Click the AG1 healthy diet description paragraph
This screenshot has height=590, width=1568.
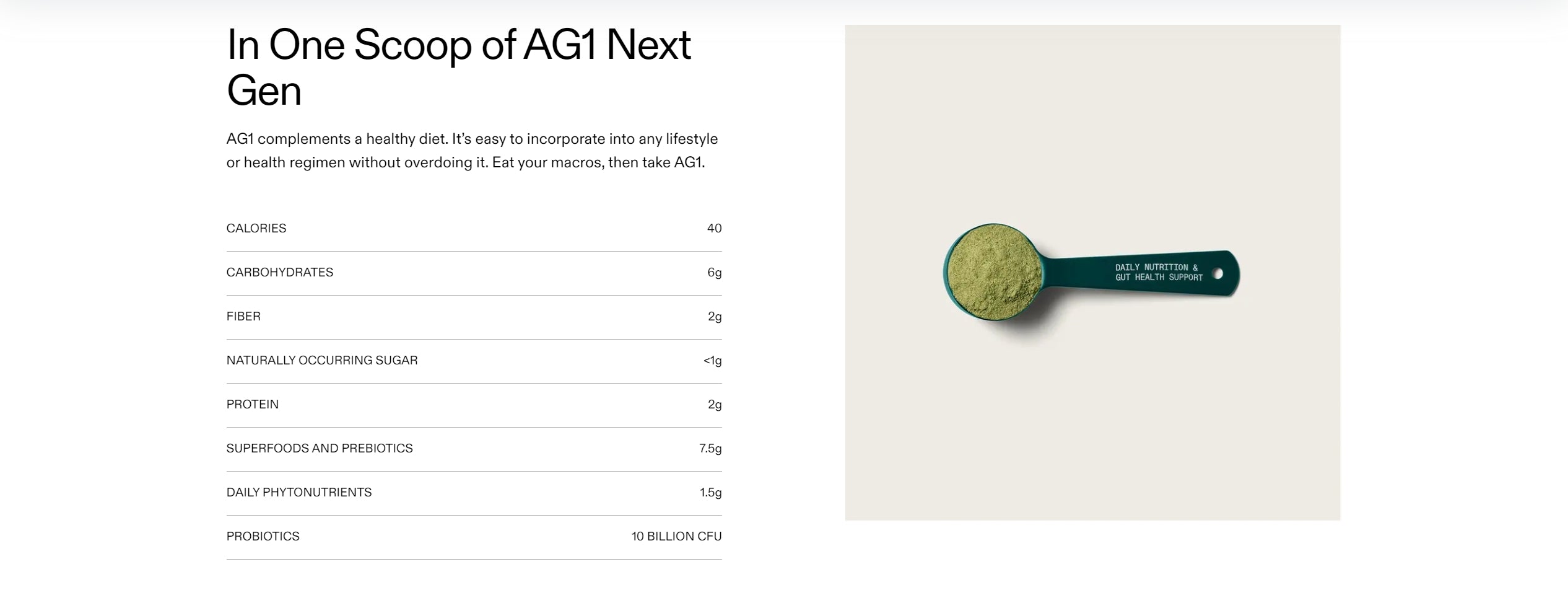(x=472, y=151)
